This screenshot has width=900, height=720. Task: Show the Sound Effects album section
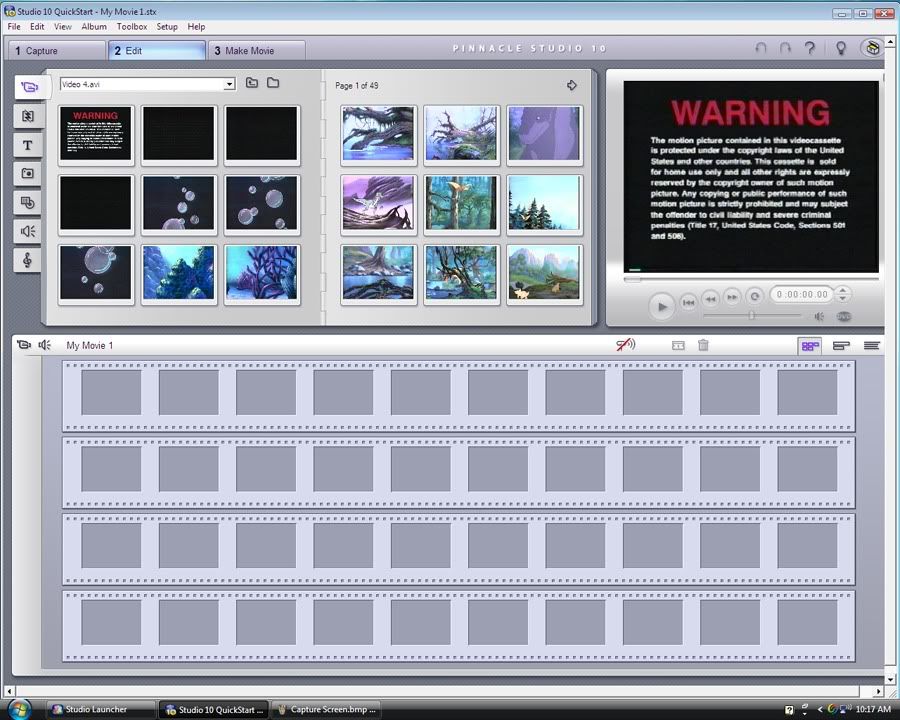28,231
